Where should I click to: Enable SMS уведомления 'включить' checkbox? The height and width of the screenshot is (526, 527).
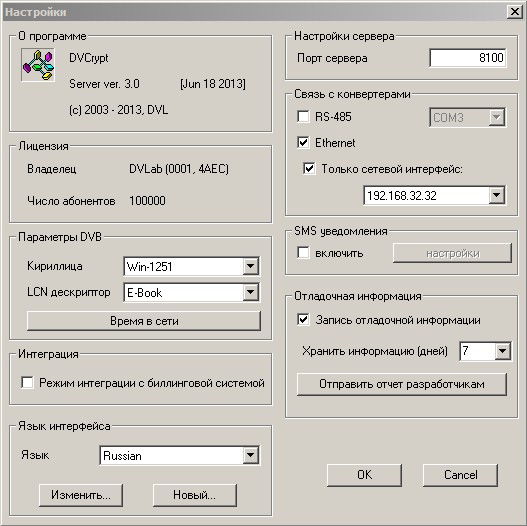coord(303,252)
